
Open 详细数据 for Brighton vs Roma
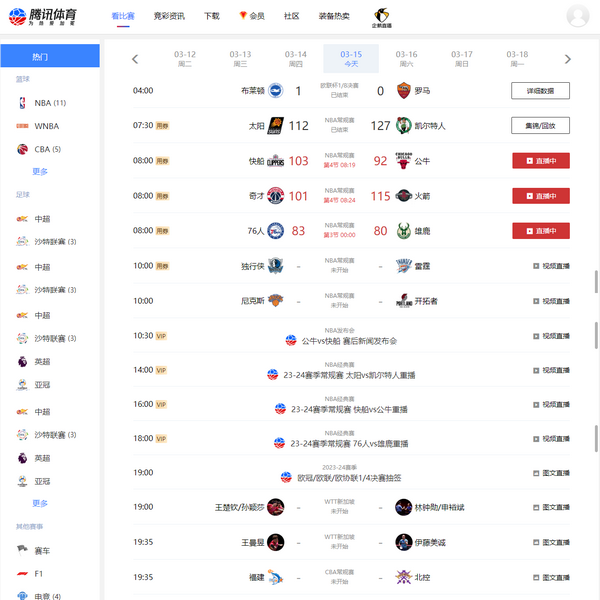540,91
